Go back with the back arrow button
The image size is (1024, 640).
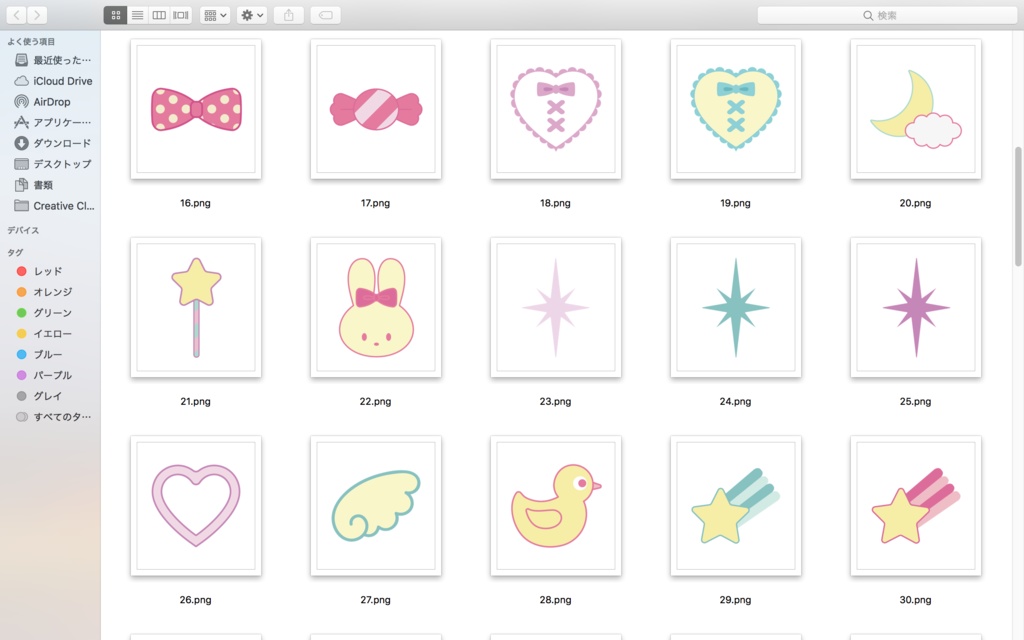(x=16, y=15)
